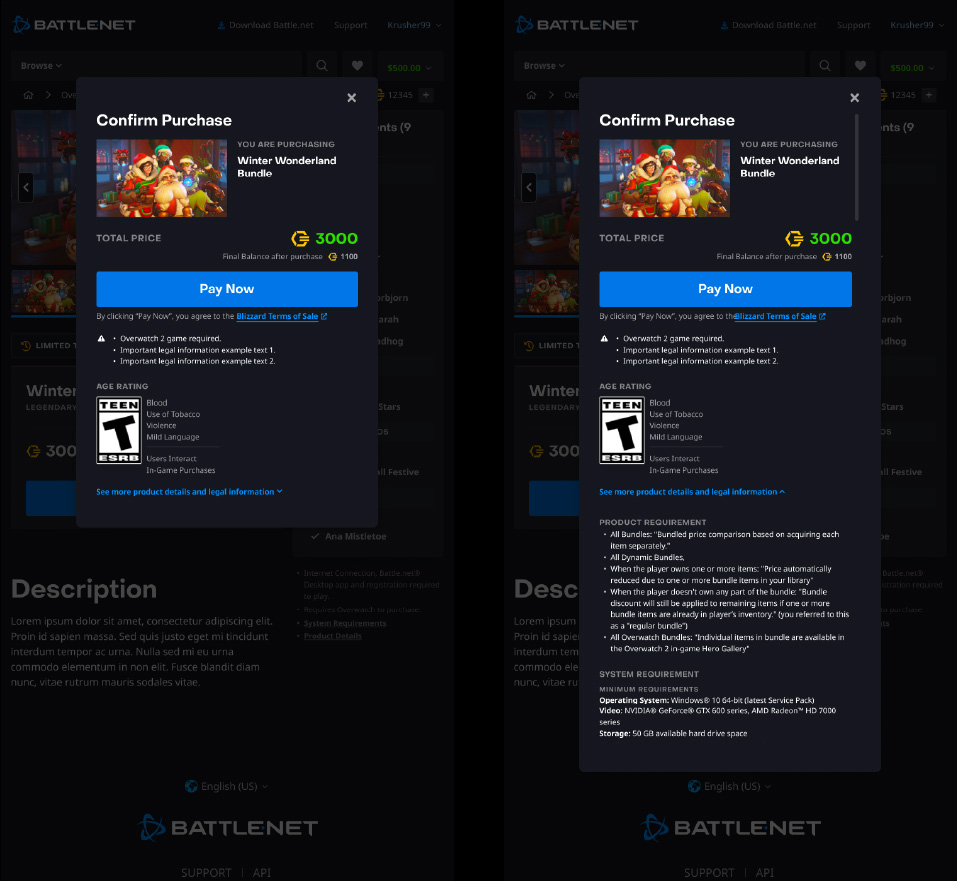This screenshot has width=957, height=881.
Task: Click 'Final Balance after purchase' 1100 in left dialog
Action: tap(290, 256)
